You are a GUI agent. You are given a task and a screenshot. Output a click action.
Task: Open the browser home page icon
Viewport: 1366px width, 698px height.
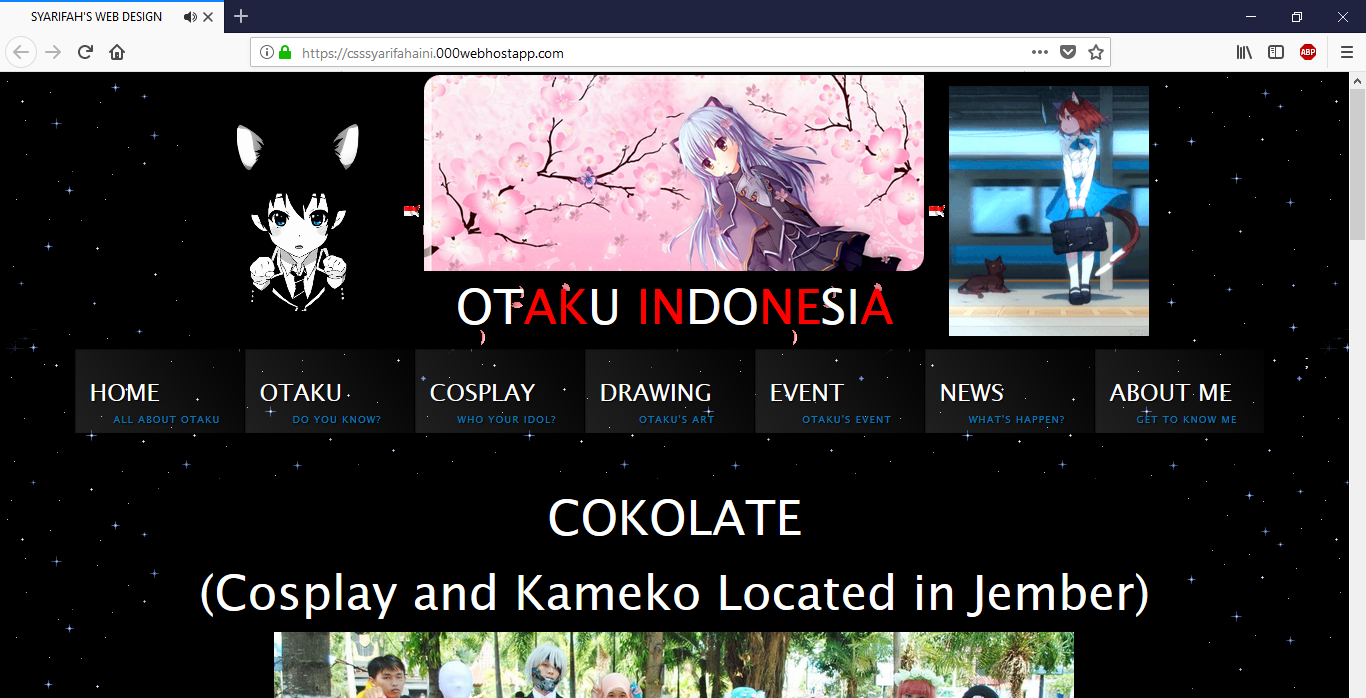(x=117, y=52)
